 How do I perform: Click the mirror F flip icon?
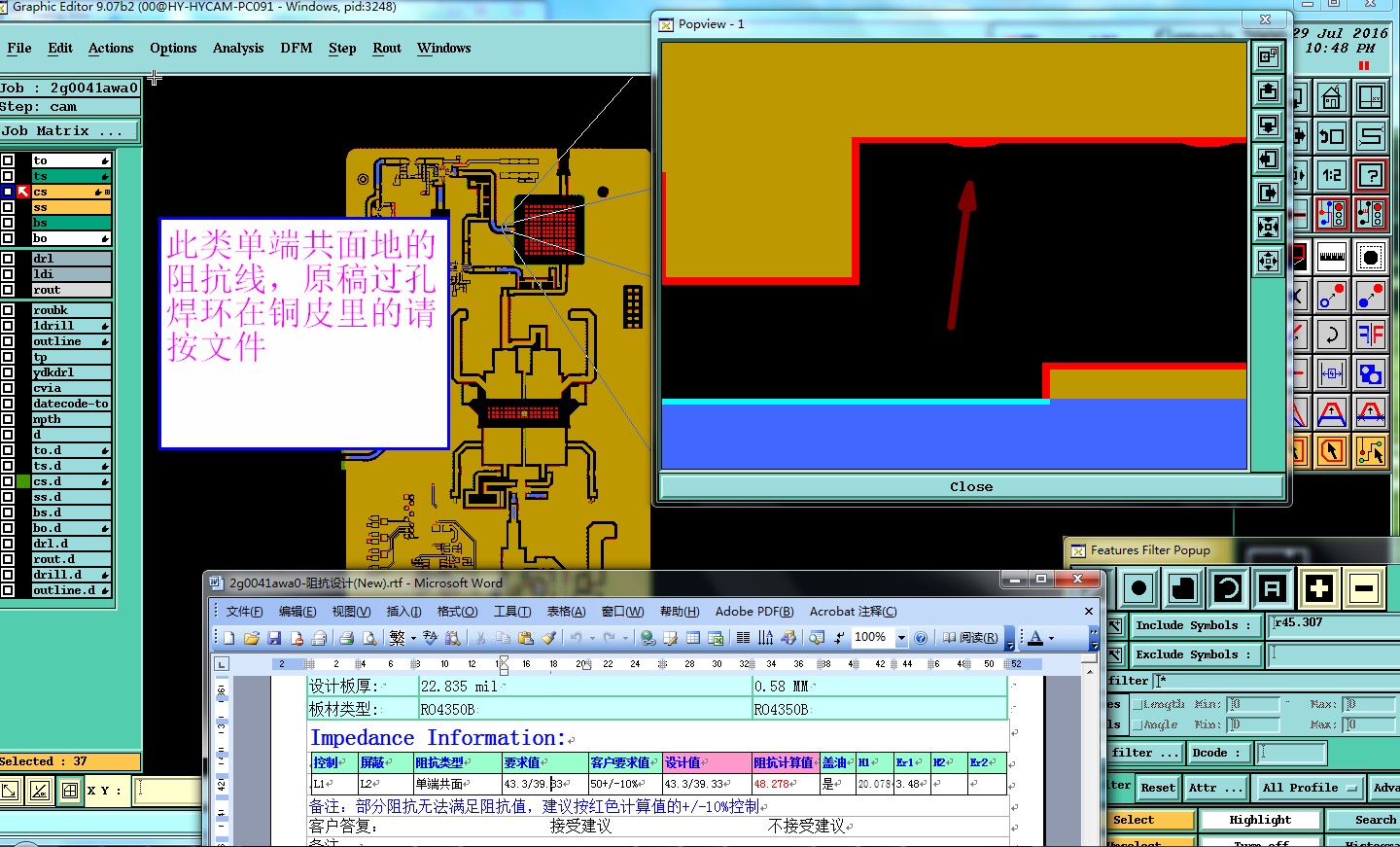(1371, 335)
